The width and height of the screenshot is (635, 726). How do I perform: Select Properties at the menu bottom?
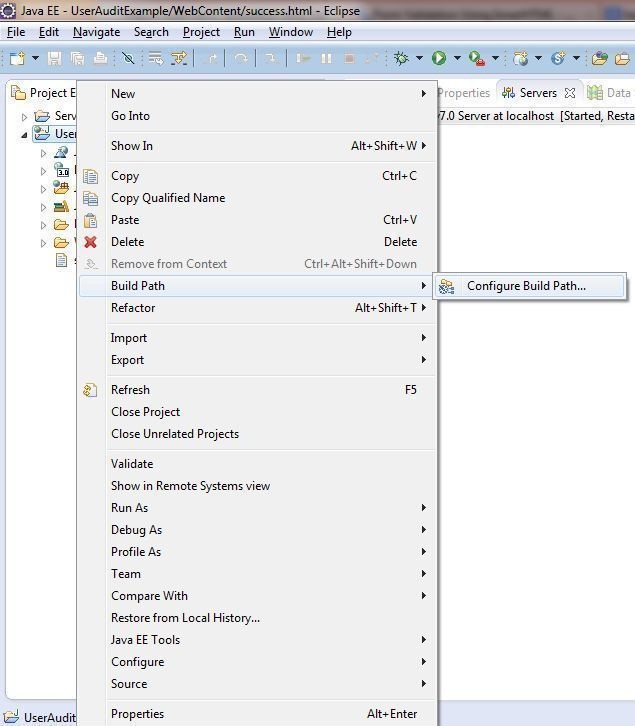click(x=257, y=714)
